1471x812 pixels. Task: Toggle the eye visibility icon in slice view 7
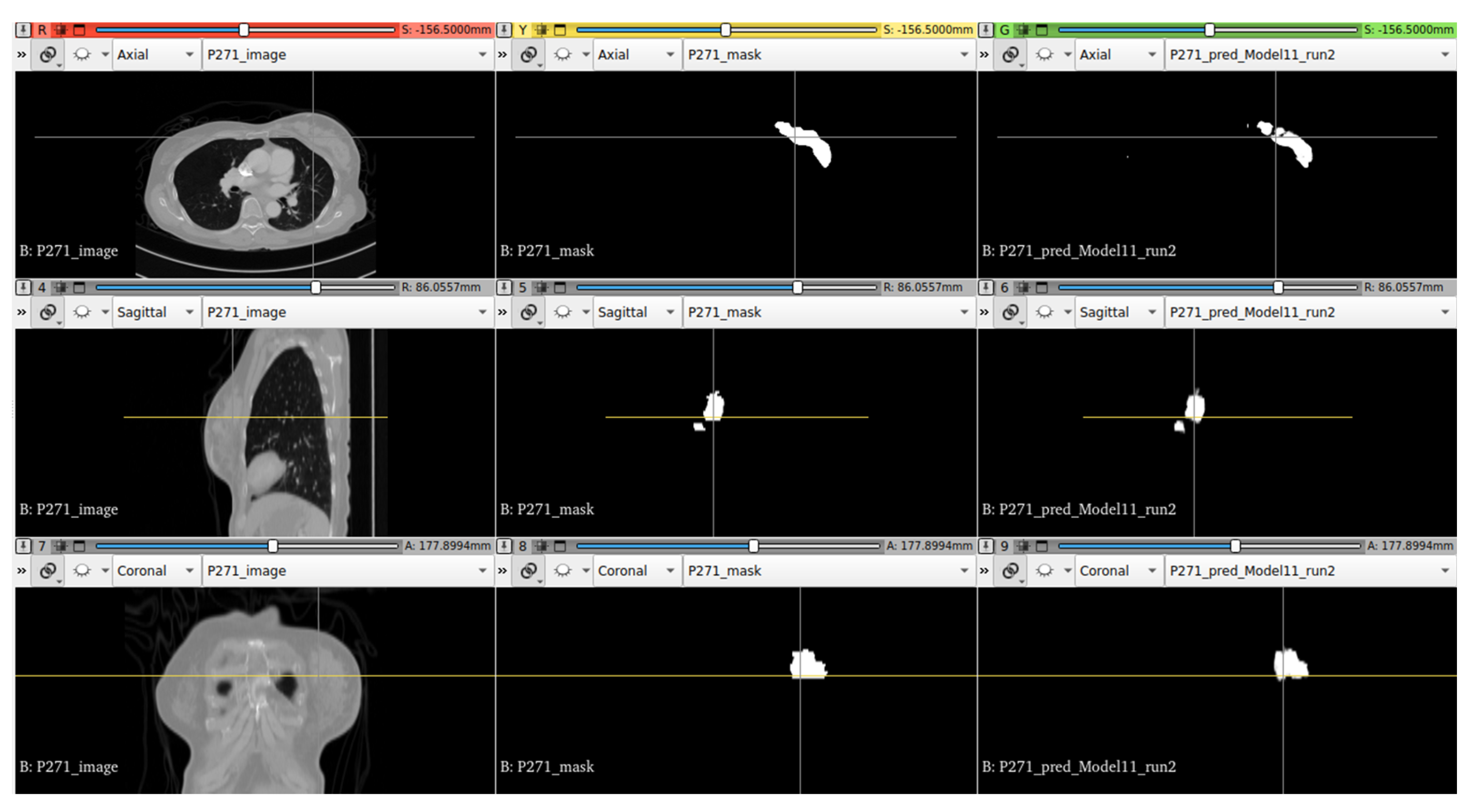[82, 570]
